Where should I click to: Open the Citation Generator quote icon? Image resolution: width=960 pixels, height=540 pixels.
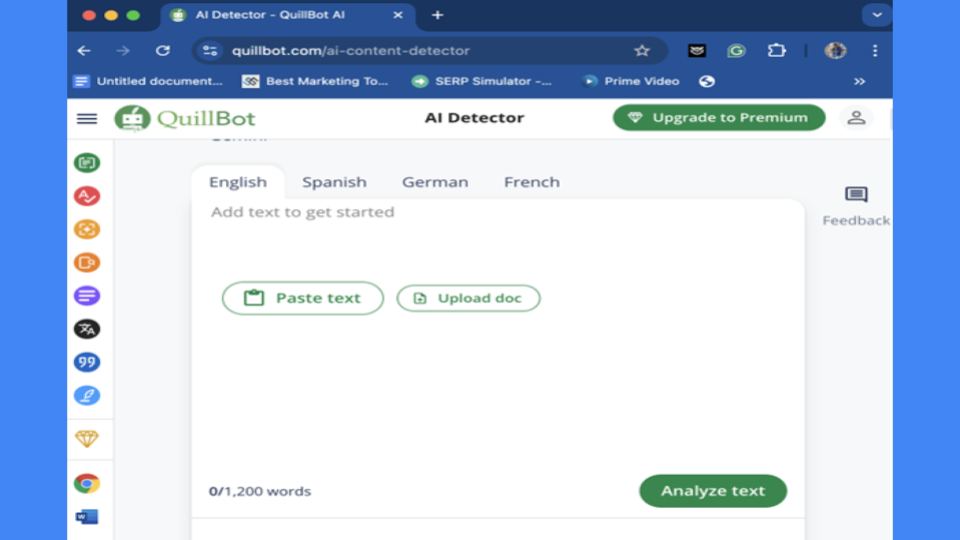(x=87, y=362)
